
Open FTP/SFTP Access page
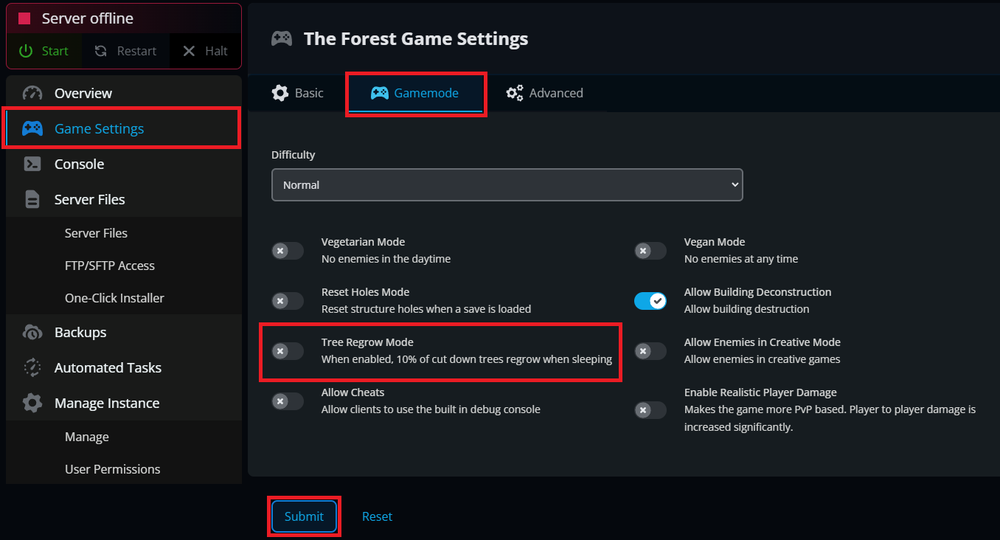110,266
